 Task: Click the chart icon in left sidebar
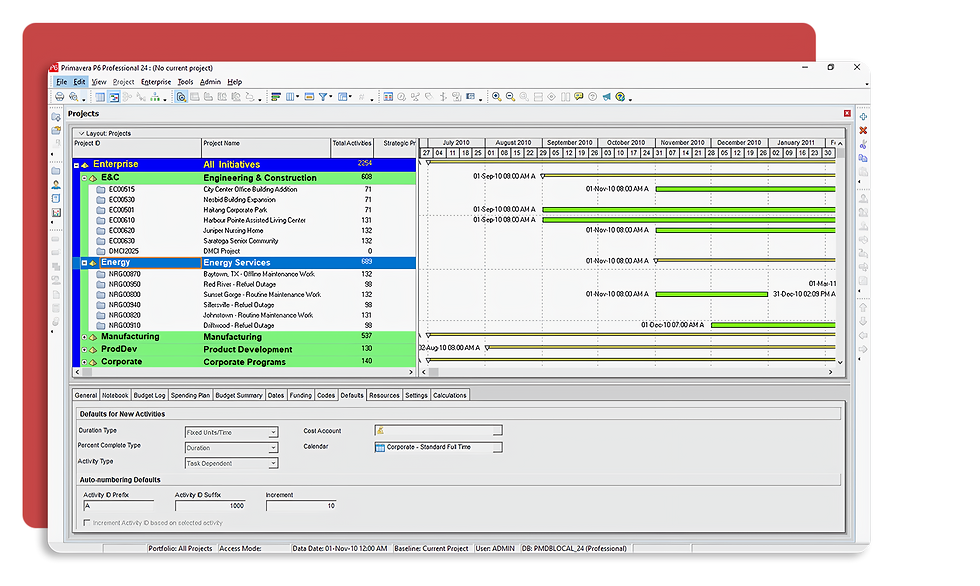[x=56, y=212]
